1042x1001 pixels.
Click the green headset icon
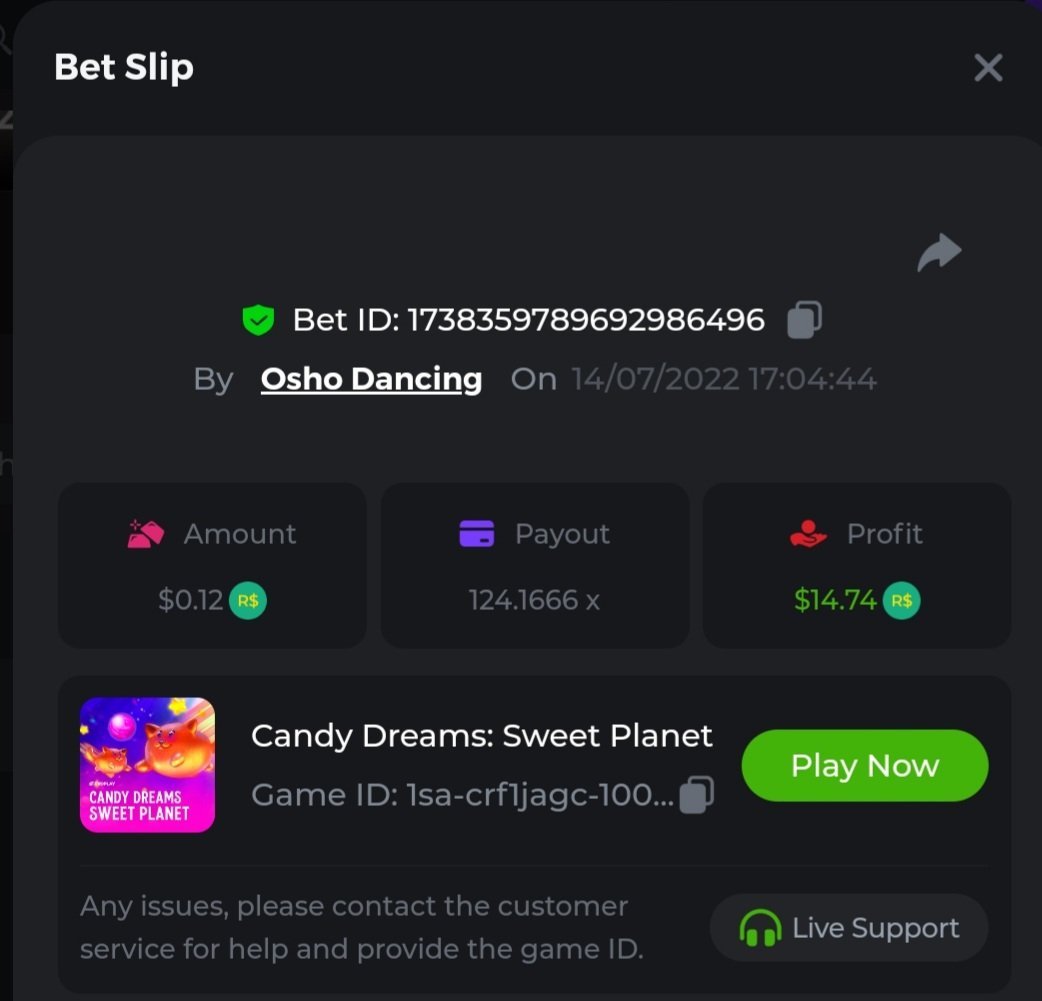click(760, 928)
